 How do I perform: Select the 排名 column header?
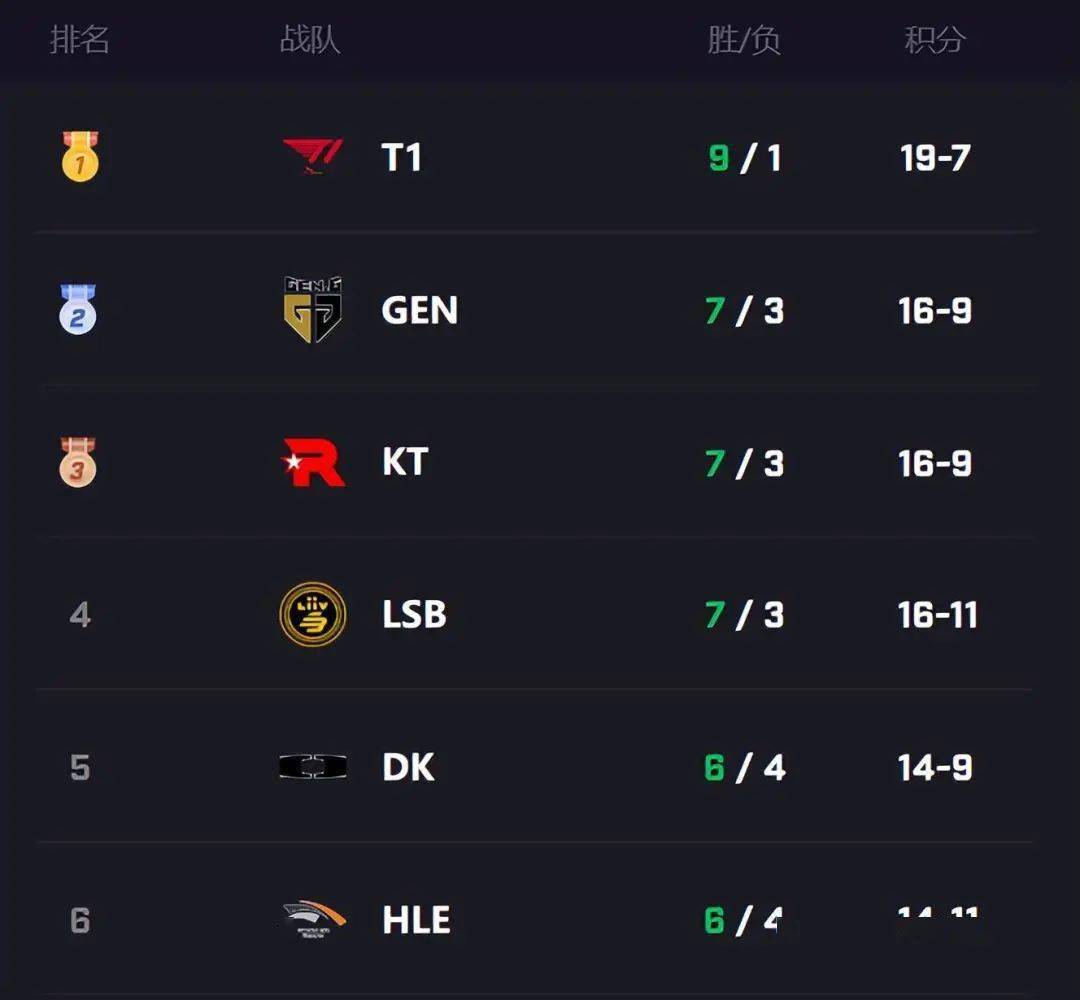click(80, 40)
